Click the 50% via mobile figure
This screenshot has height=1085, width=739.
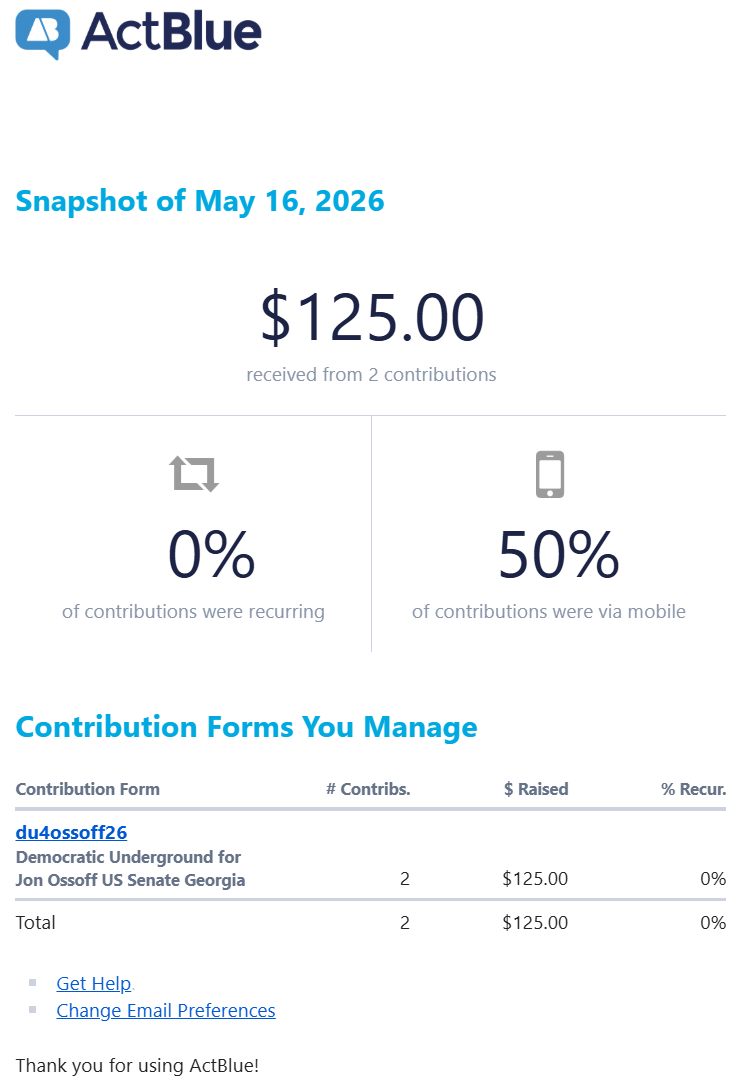click(x=559, y=554)
